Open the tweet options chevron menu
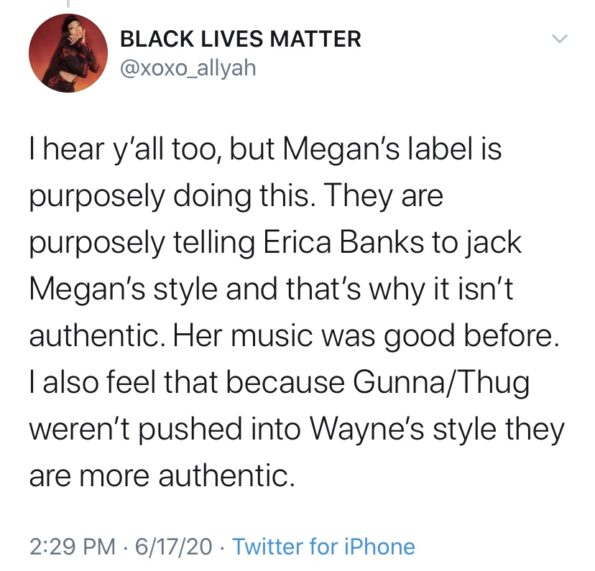 (559, 39)
